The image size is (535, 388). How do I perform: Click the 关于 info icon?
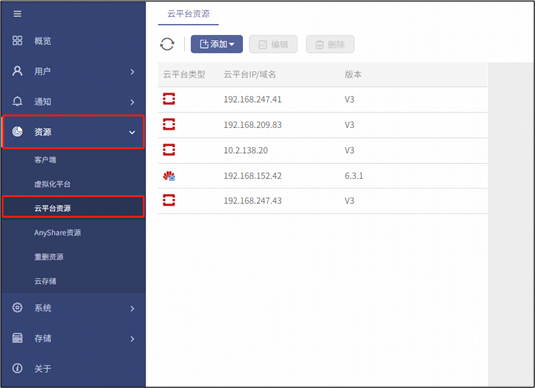[17, 368]
